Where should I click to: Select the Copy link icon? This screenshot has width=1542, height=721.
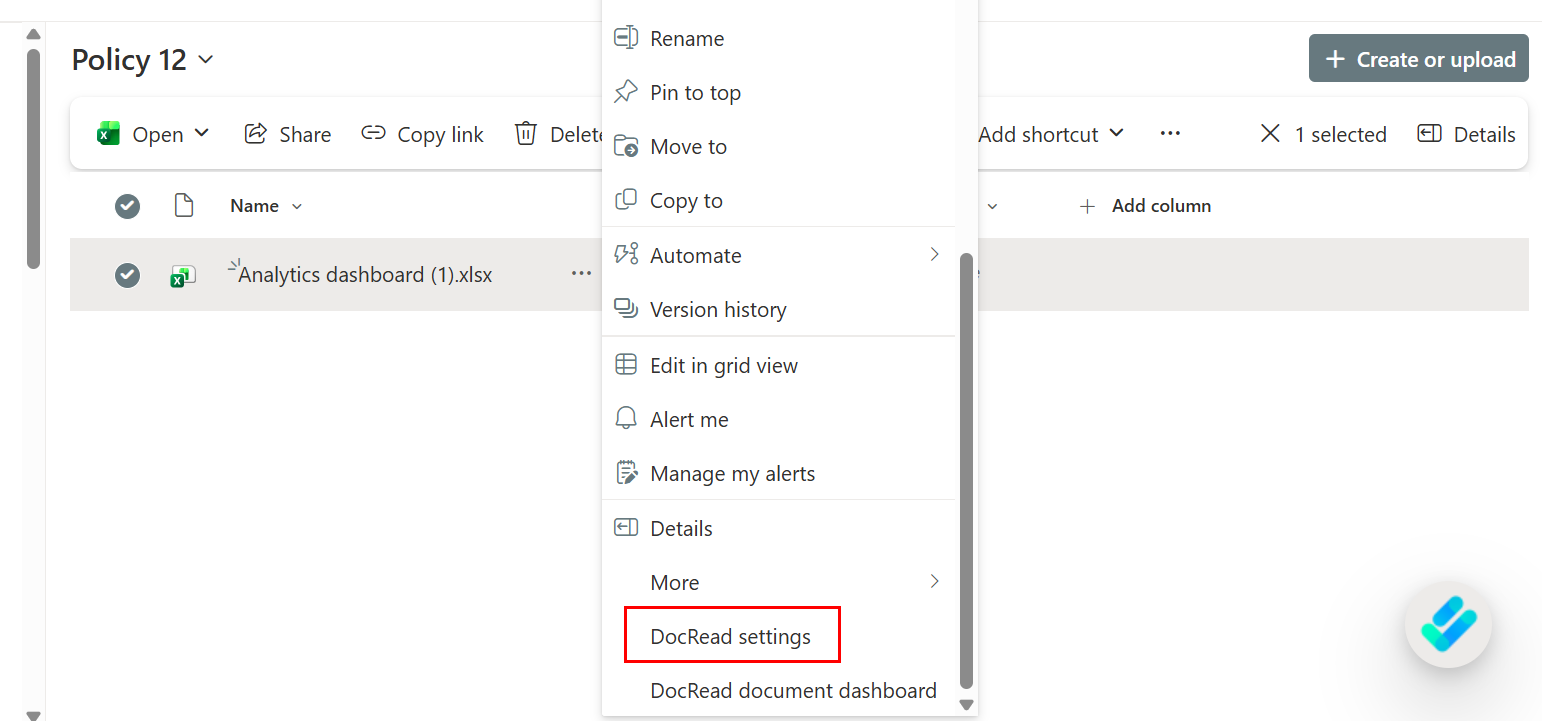pyautogui.click(x=374, y=133)
